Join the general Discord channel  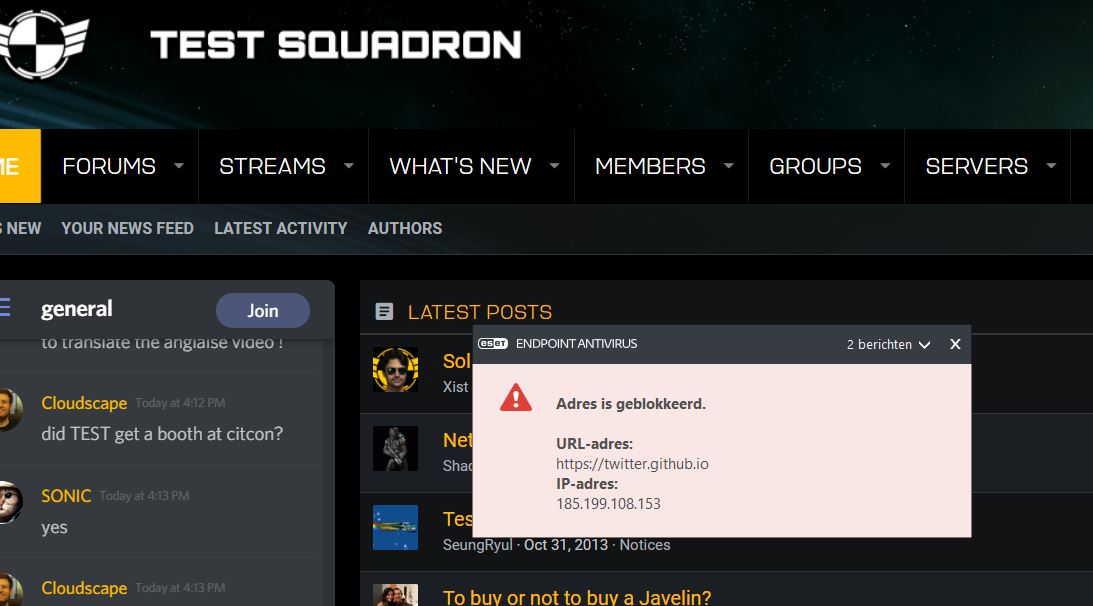[x=262, y=311]
